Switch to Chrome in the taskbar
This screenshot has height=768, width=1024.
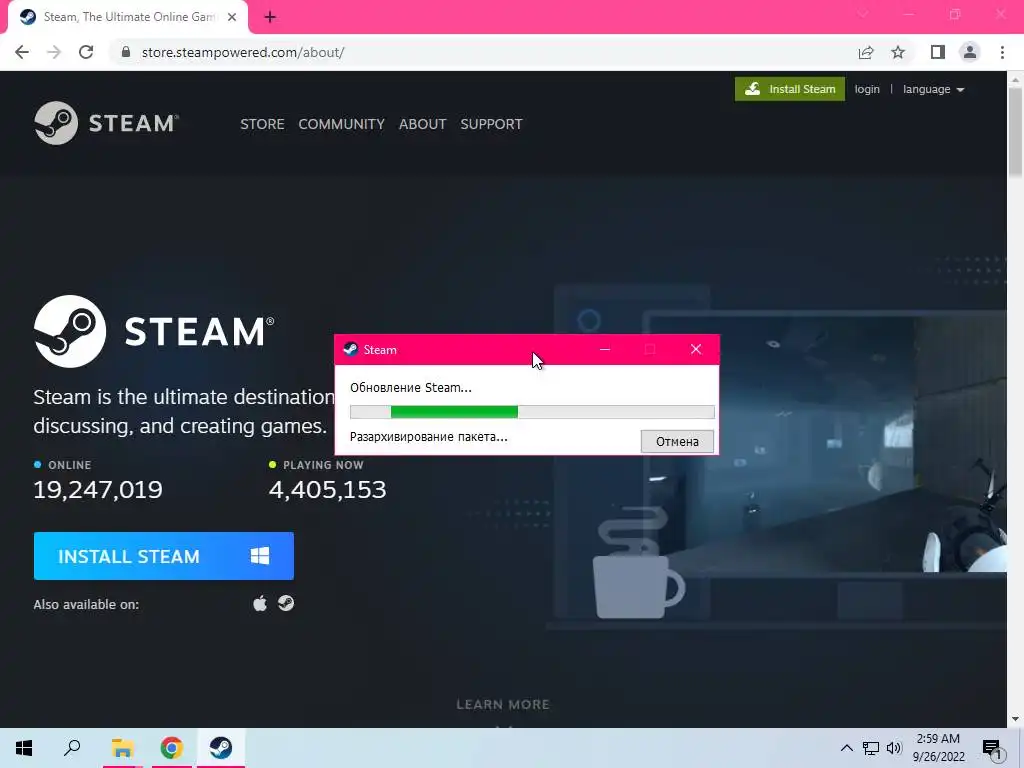coord(172,748)
